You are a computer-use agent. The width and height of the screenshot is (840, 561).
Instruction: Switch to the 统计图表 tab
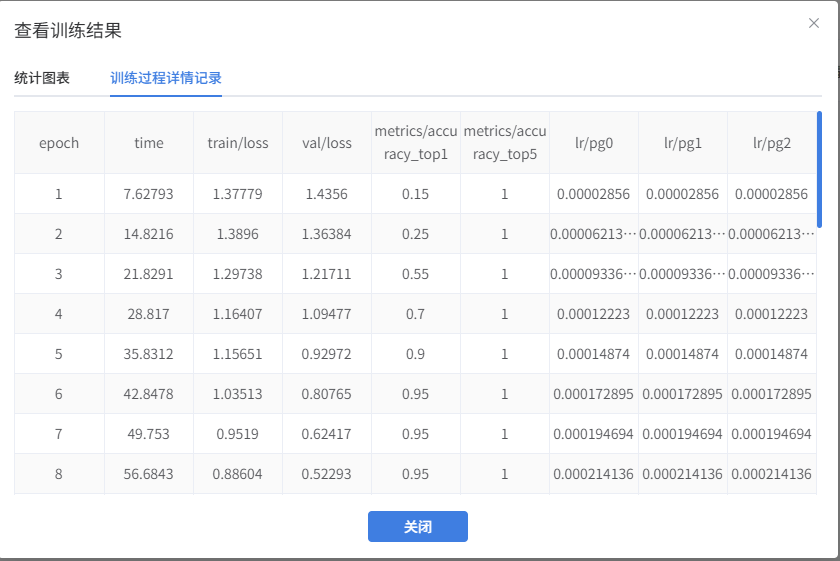(x=42, y=78)
